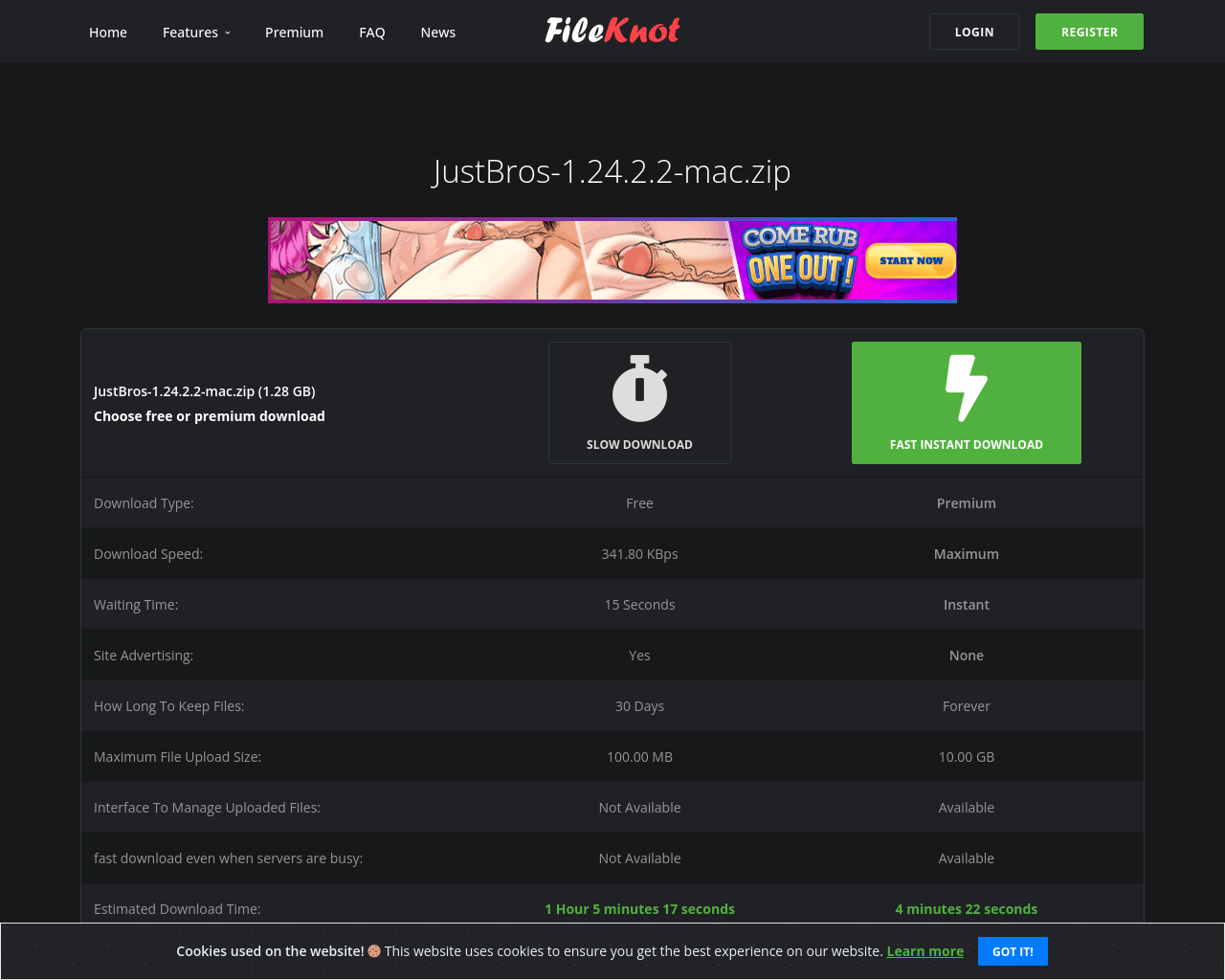Click the '30 Days' value
This screenshot has height=980, width=1225.
[639, 706]
